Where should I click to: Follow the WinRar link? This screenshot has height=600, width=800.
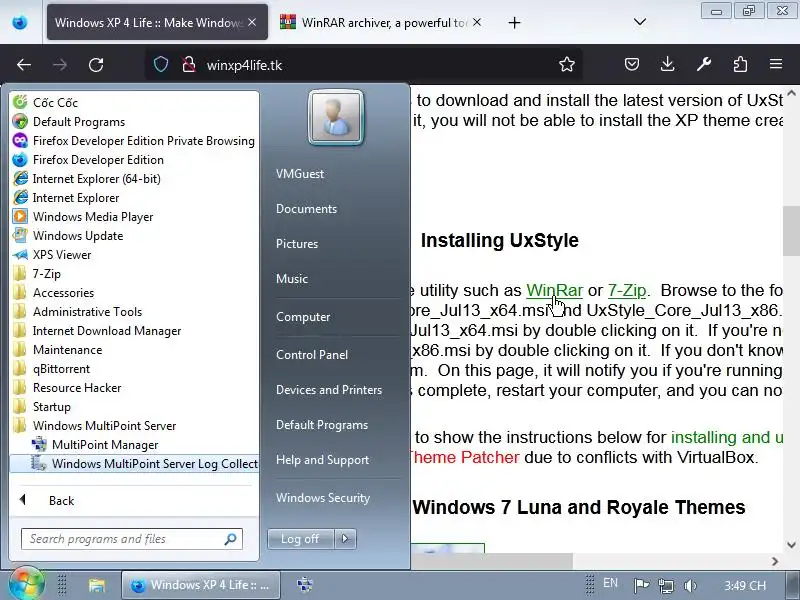point(554,290)
